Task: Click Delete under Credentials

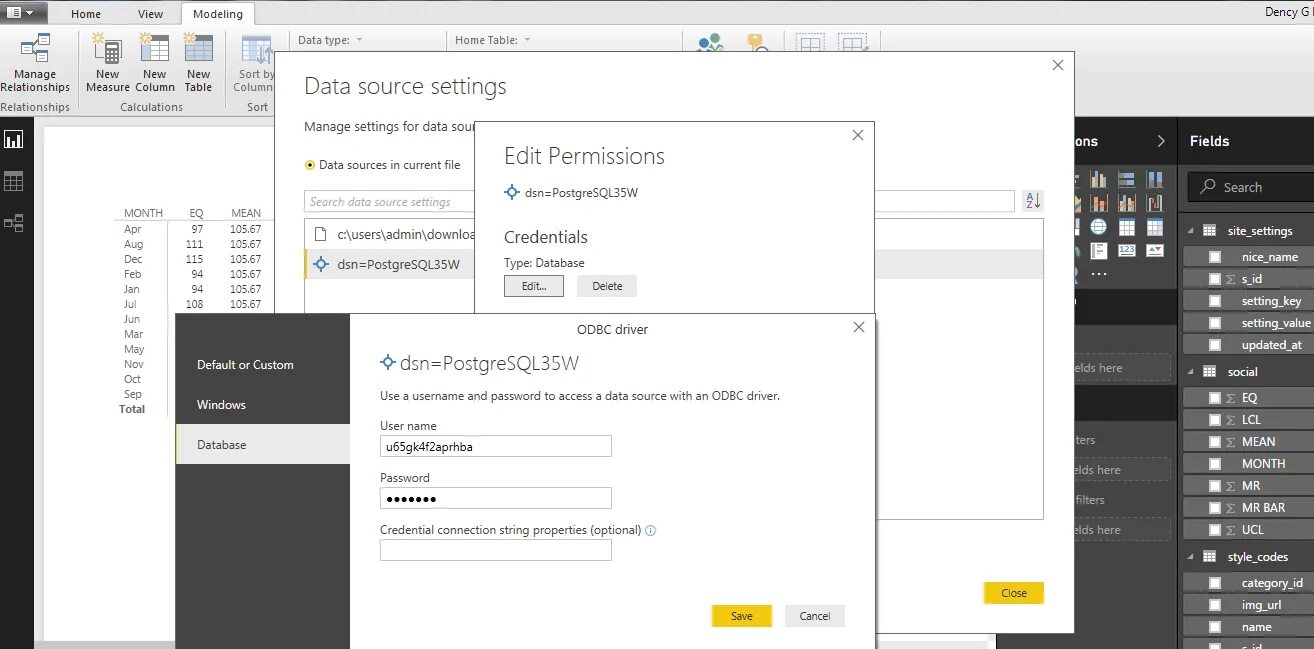Action: [x=606, y=286]
